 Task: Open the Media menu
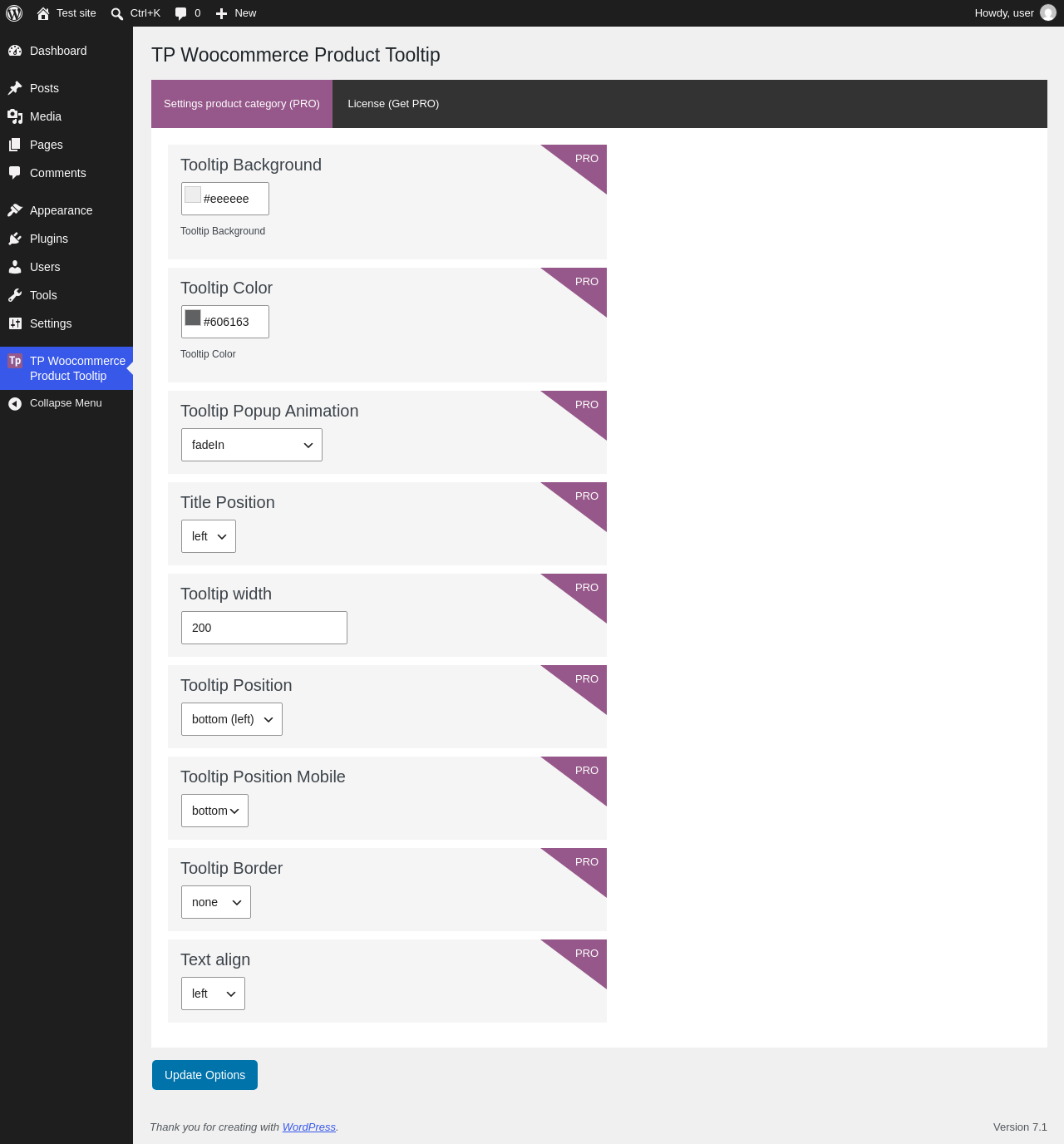(66, 116)
